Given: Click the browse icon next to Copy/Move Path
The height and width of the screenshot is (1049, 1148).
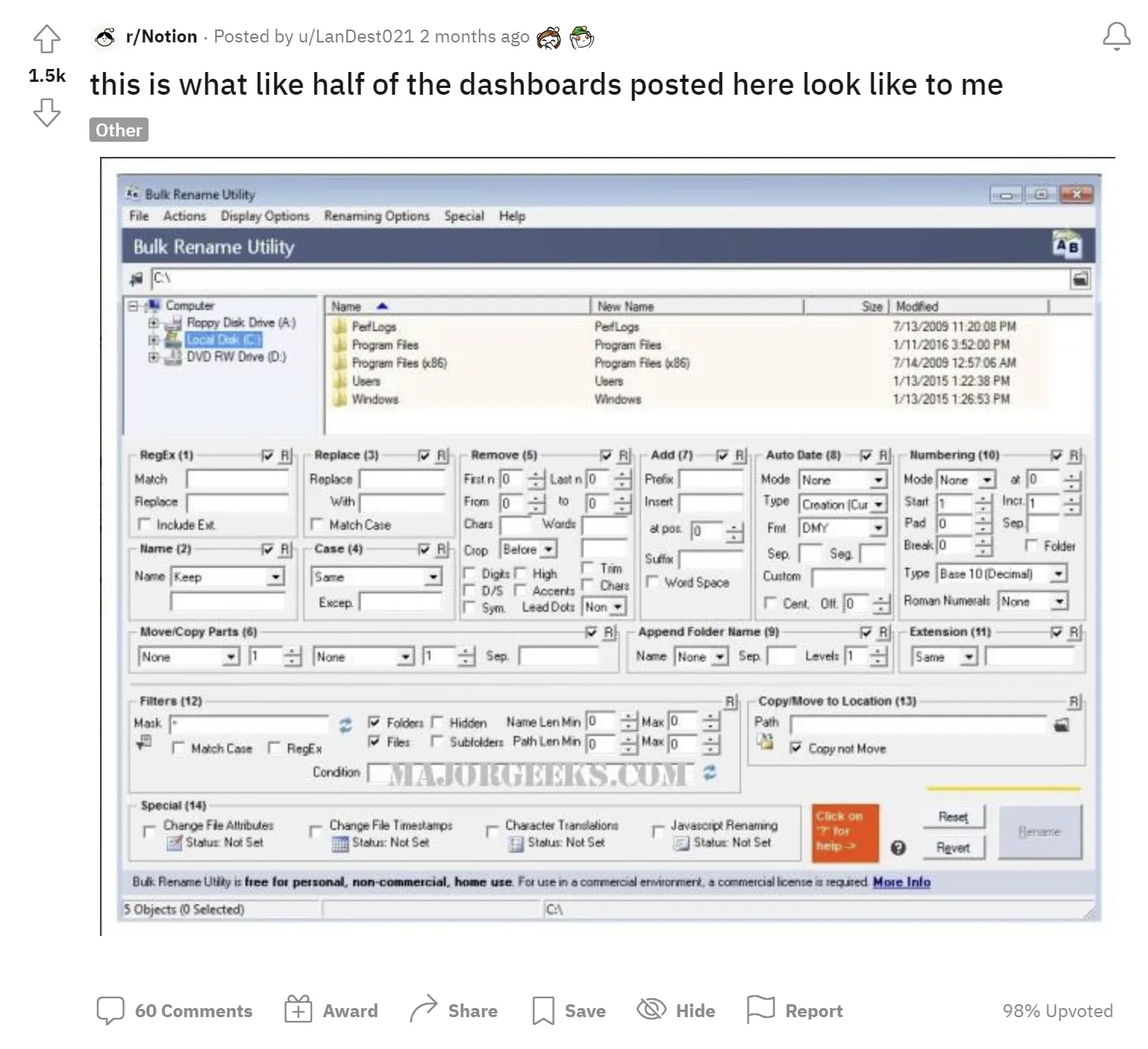Looking at the screenshot, I should tap(1062, 725).
